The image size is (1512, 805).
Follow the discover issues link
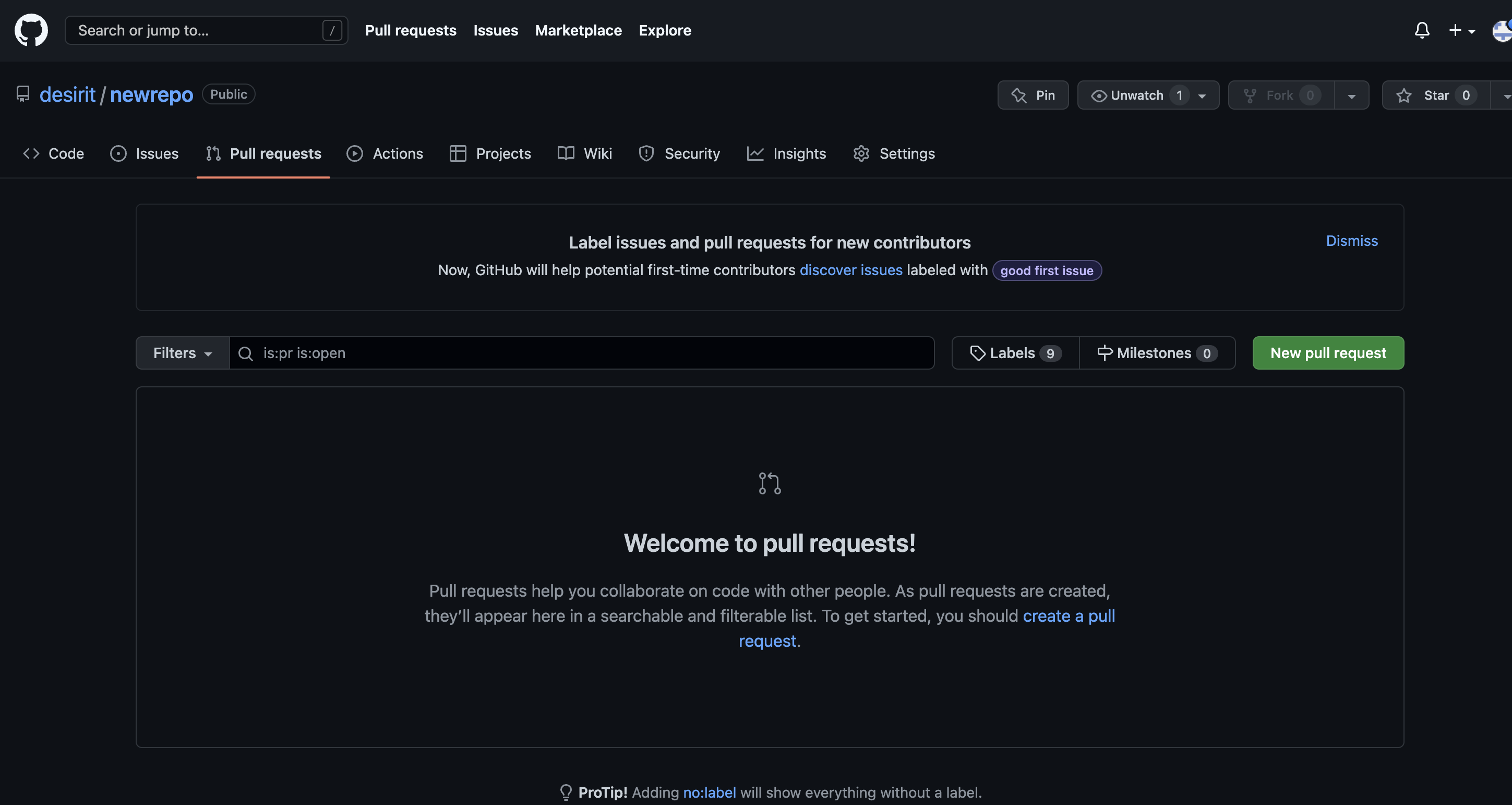(851, 270)
